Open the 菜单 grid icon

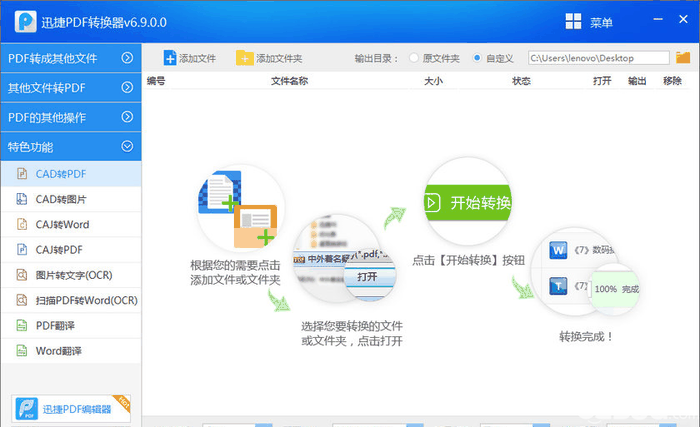[573, 21]
